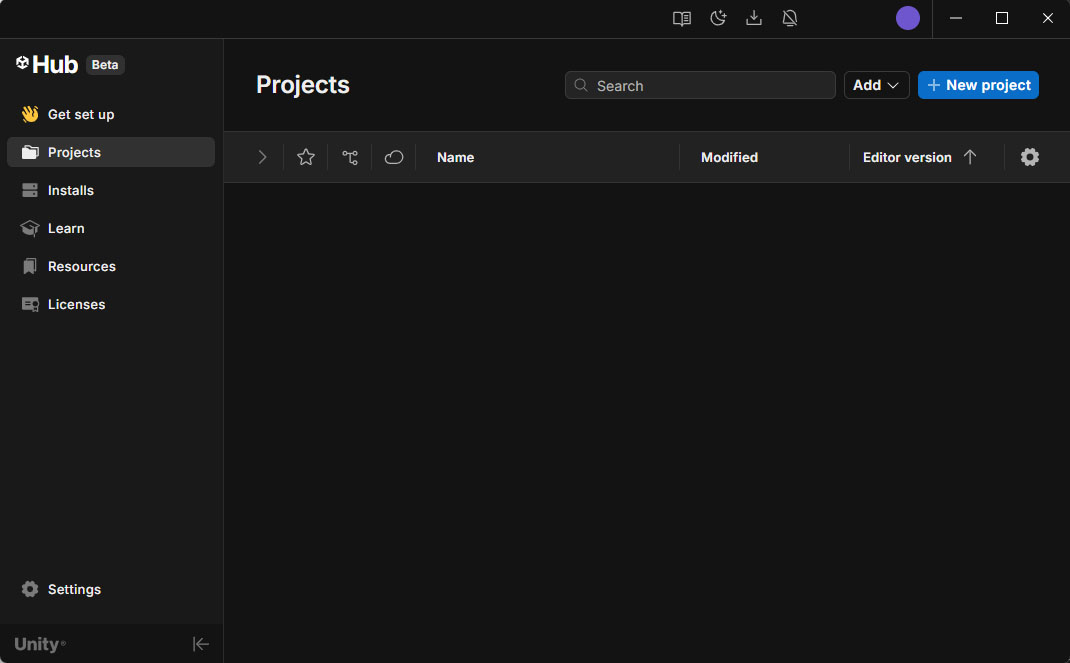This screenshot has width=1070, height=663.
Task: Go to the Installs section
Action: coord(70,190)
